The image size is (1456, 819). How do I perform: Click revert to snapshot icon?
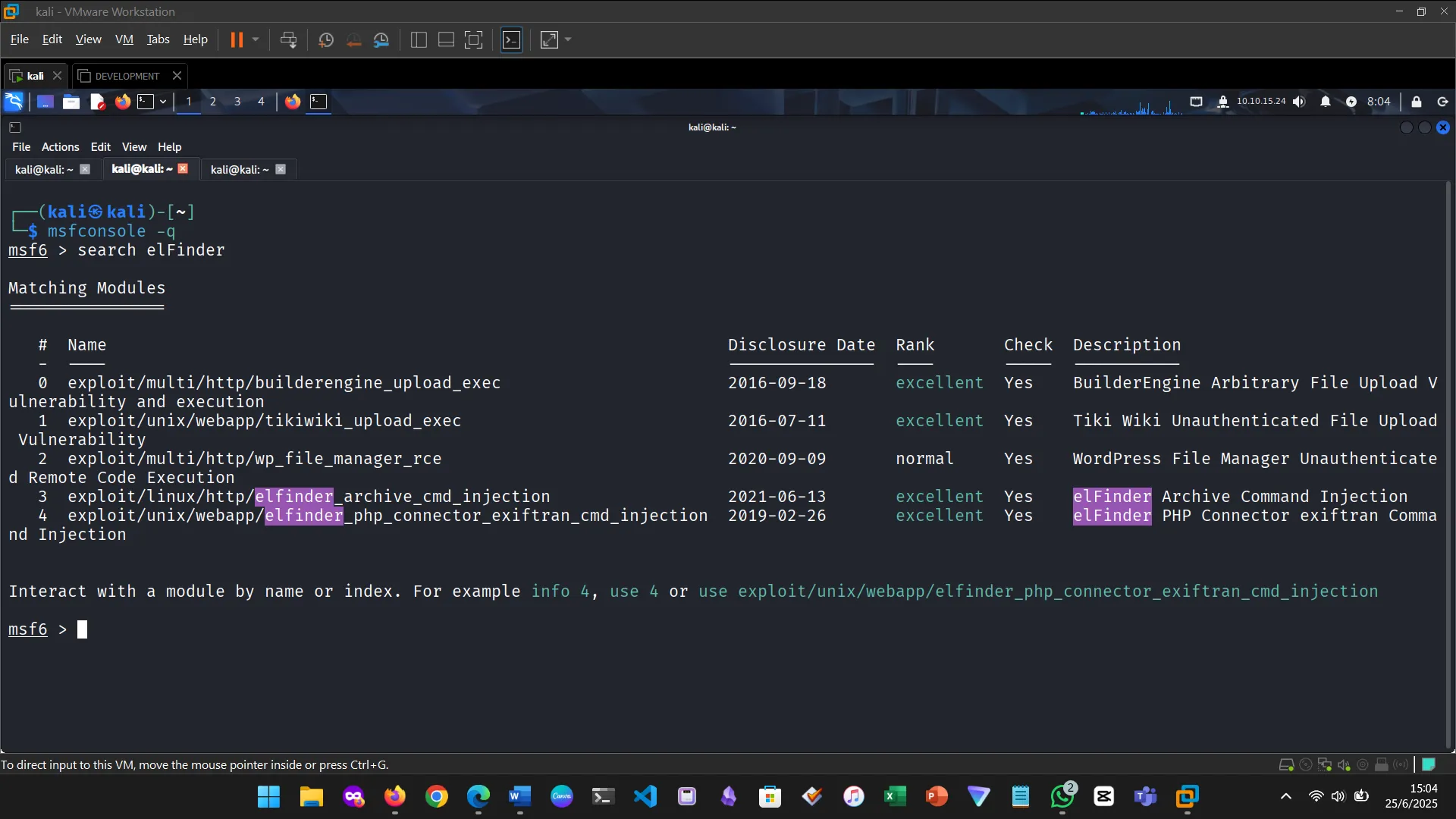(x=353, y=40)
